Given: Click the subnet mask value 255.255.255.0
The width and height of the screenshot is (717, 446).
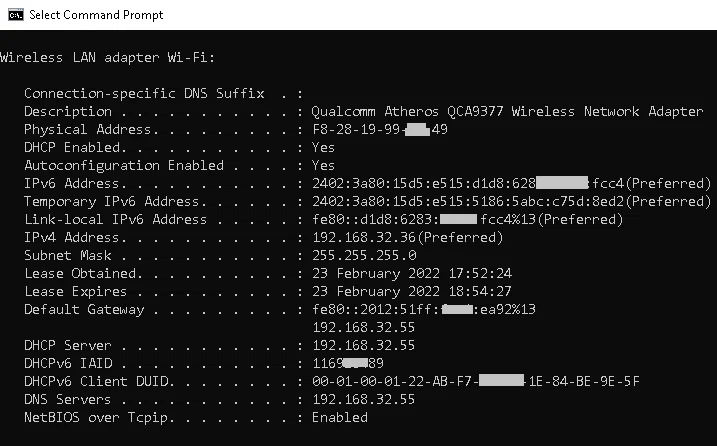Looking at the screenshot, I should [364, 255].
